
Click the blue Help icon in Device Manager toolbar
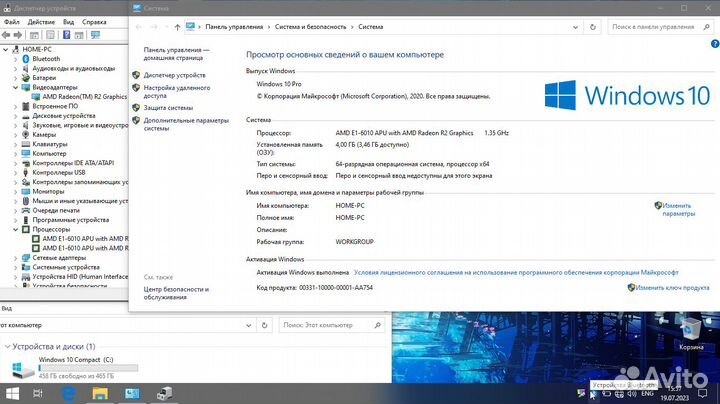click(x=67, y=35)
